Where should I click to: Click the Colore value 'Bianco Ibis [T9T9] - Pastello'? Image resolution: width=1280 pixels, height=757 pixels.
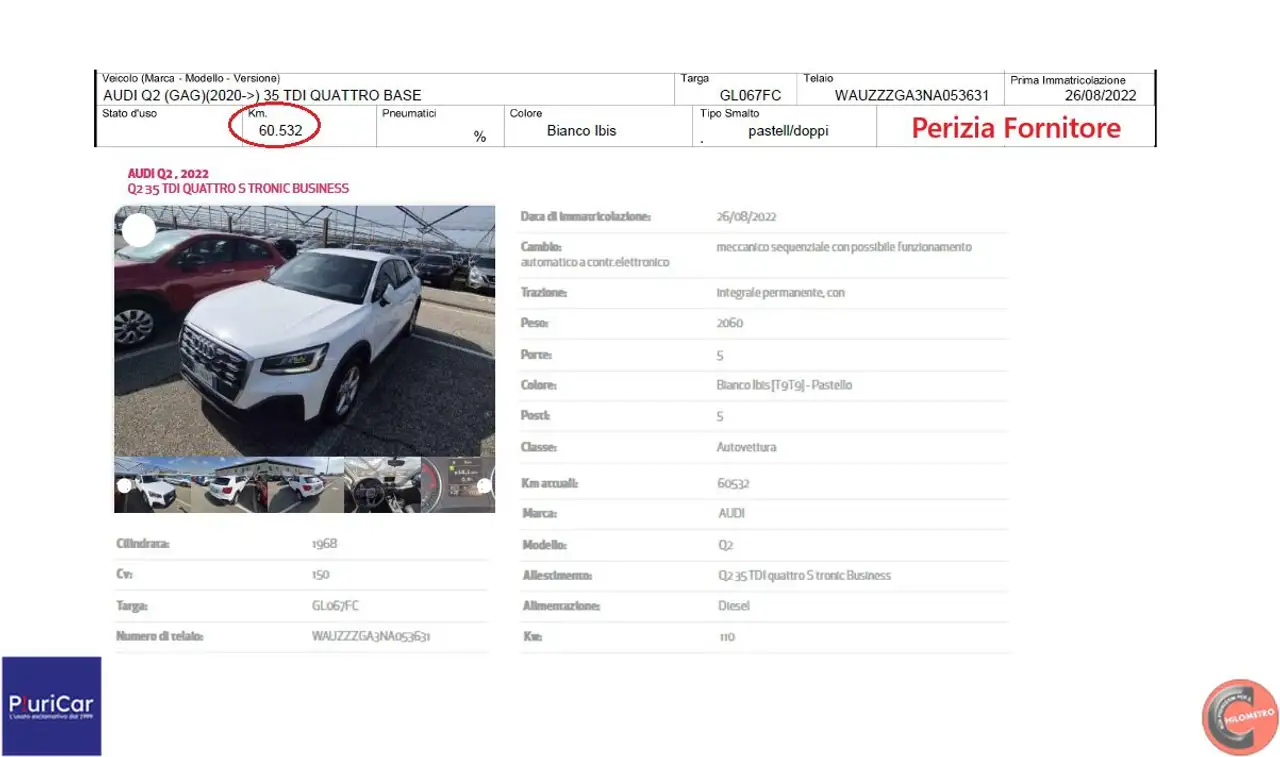tap(784, 385)
